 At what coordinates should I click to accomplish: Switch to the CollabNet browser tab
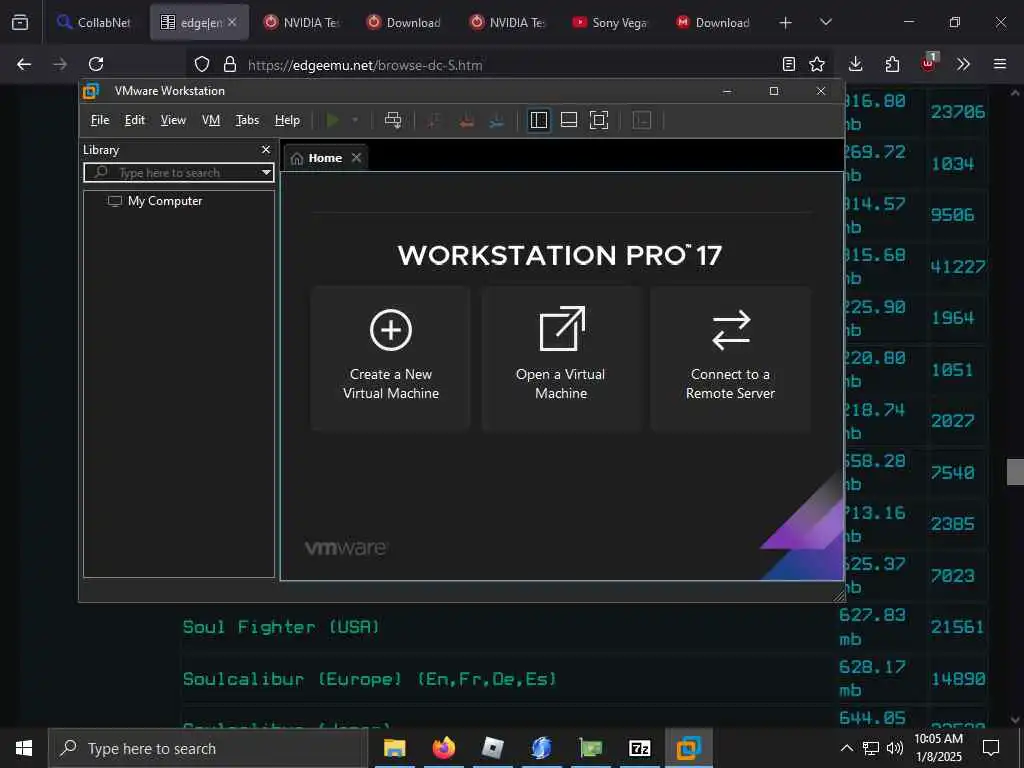click(x=93, y=22)
